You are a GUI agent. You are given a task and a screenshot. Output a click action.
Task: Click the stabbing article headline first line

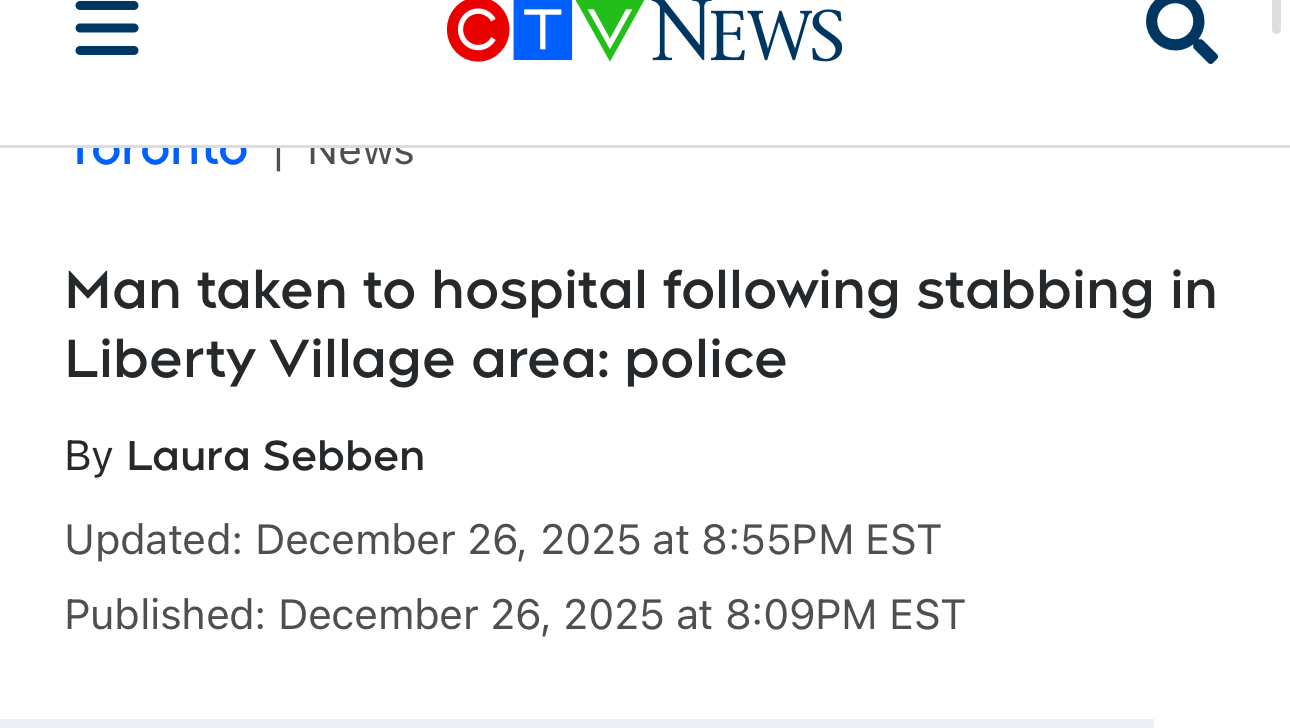[640, 290]
